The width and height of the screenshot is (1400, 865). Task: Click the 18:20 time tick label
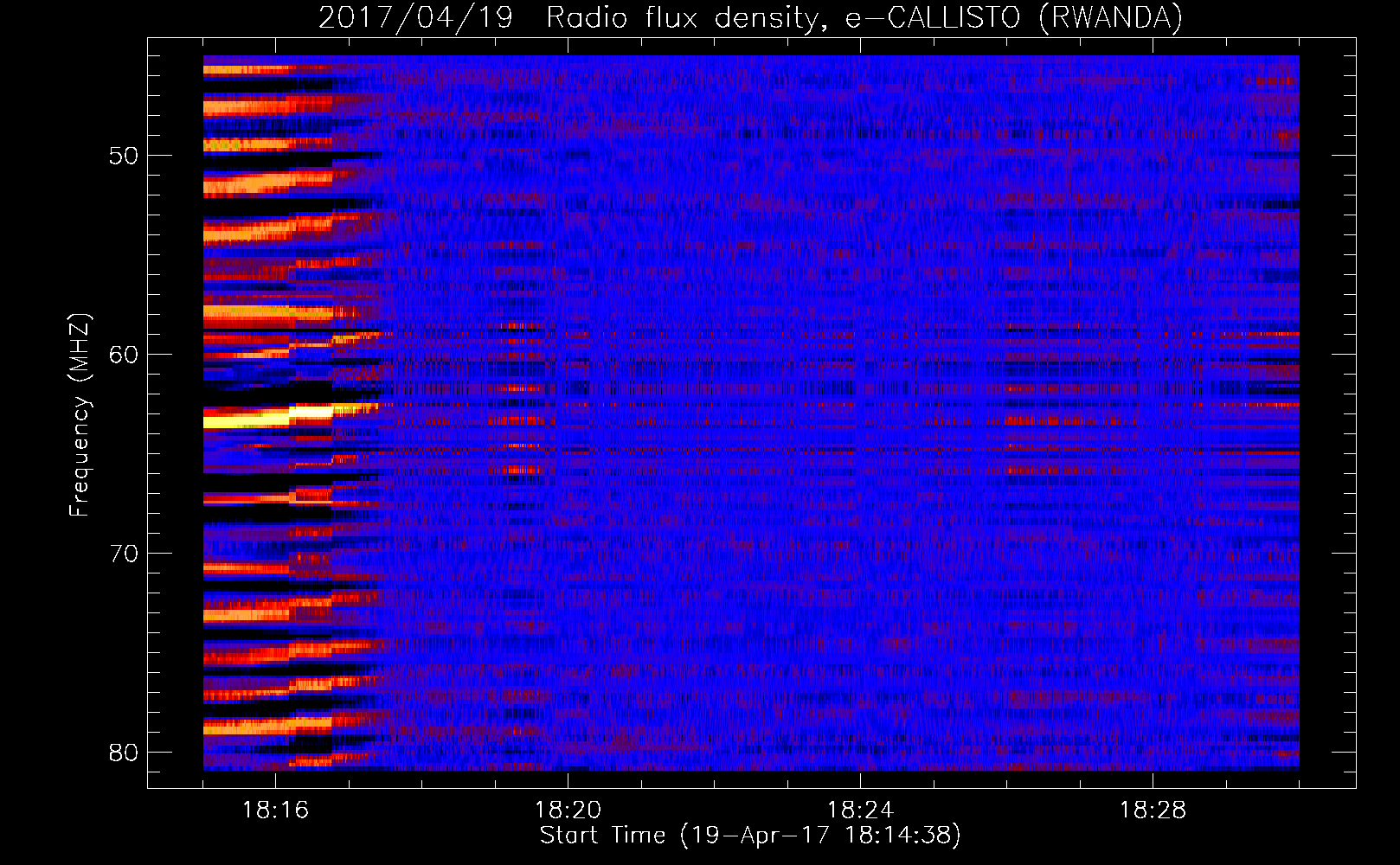click(568, 811)
